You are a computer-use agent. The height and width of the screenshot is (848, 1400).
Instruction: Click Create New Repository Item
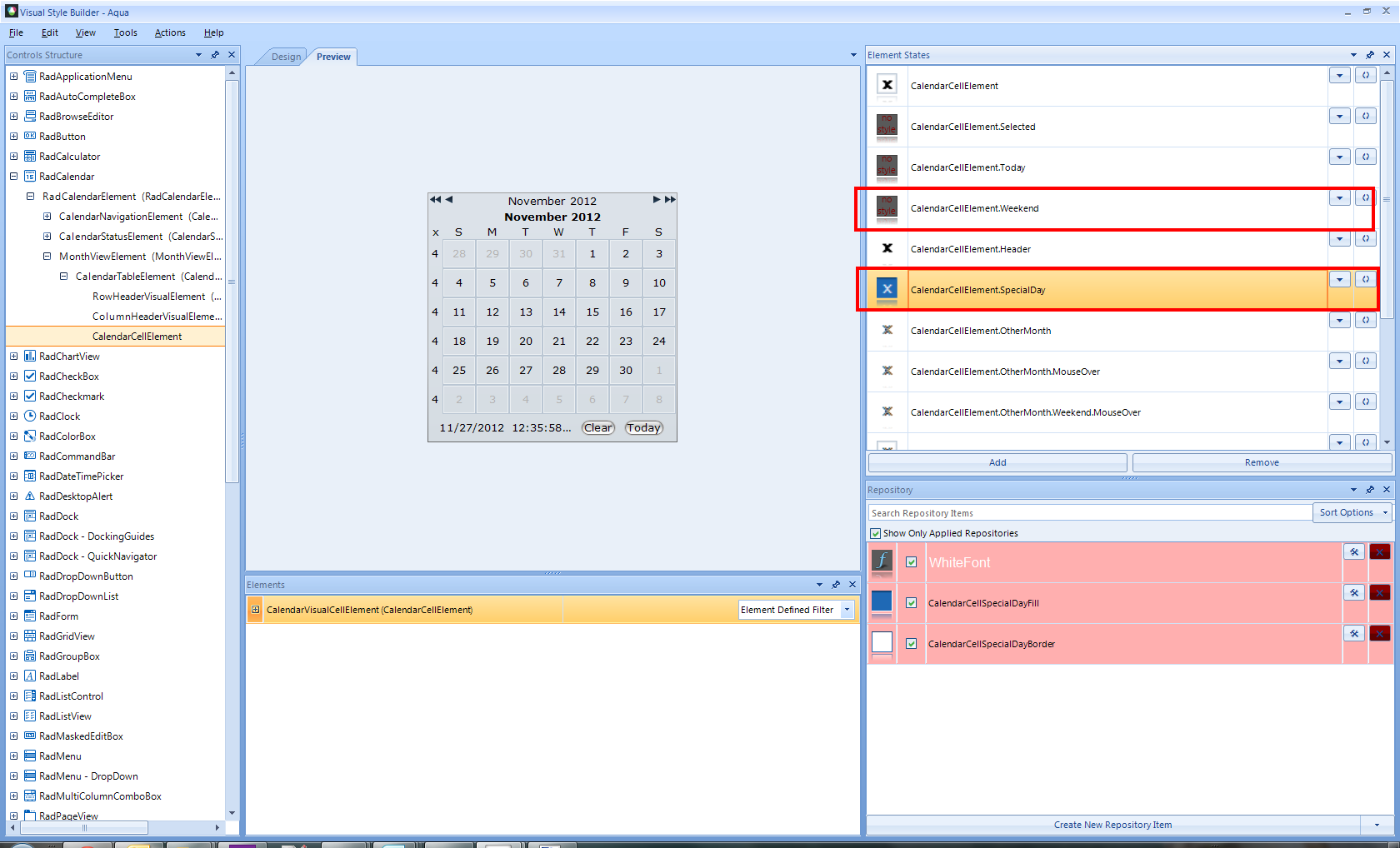point(1112,825)
